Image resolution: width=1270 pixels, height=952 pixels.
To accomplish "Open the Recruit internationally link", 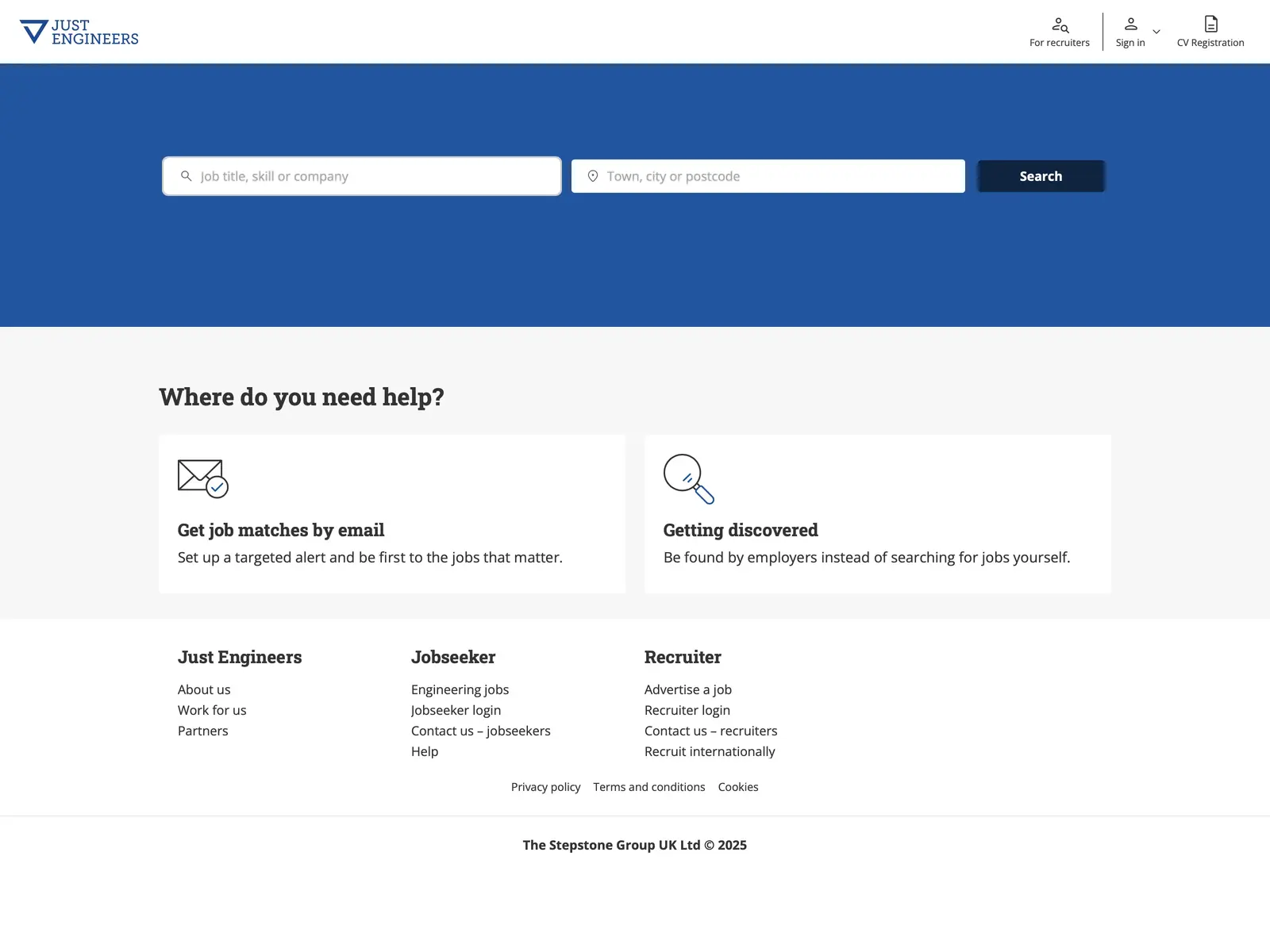I will coord(710,751).
